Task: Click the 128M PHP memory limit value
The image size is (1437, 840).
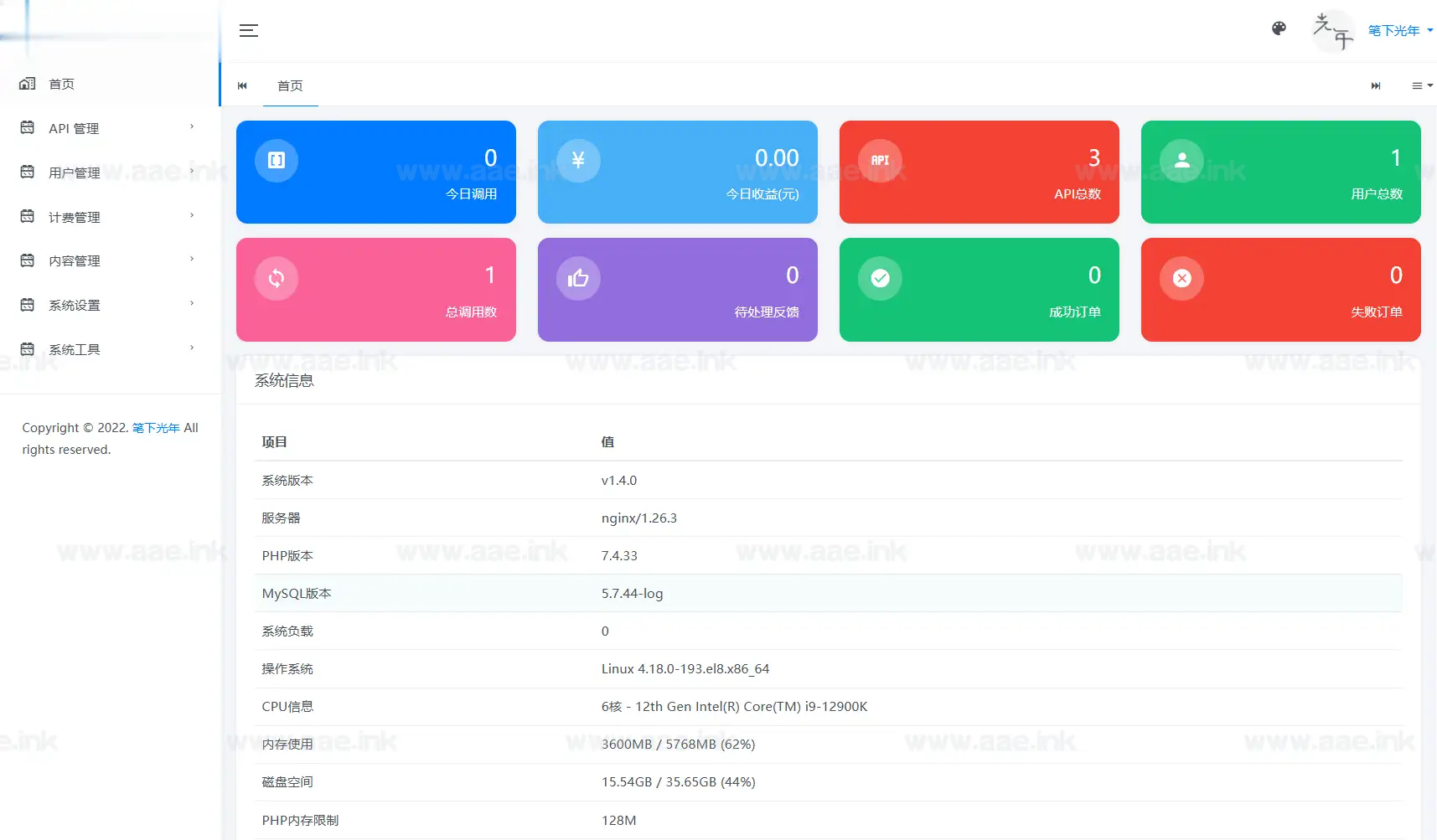Action: pos(618,821)
